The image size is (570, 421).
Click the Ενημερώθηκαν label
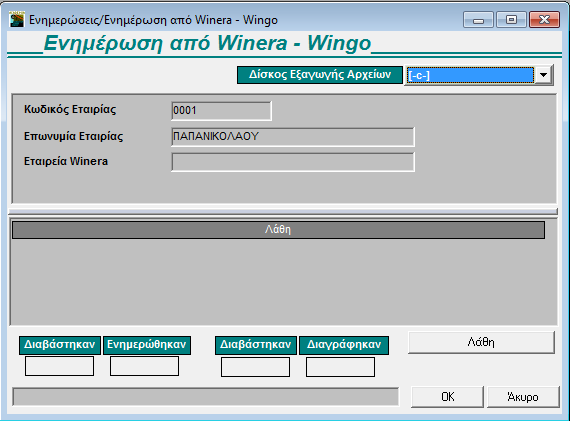click(147, 345)
